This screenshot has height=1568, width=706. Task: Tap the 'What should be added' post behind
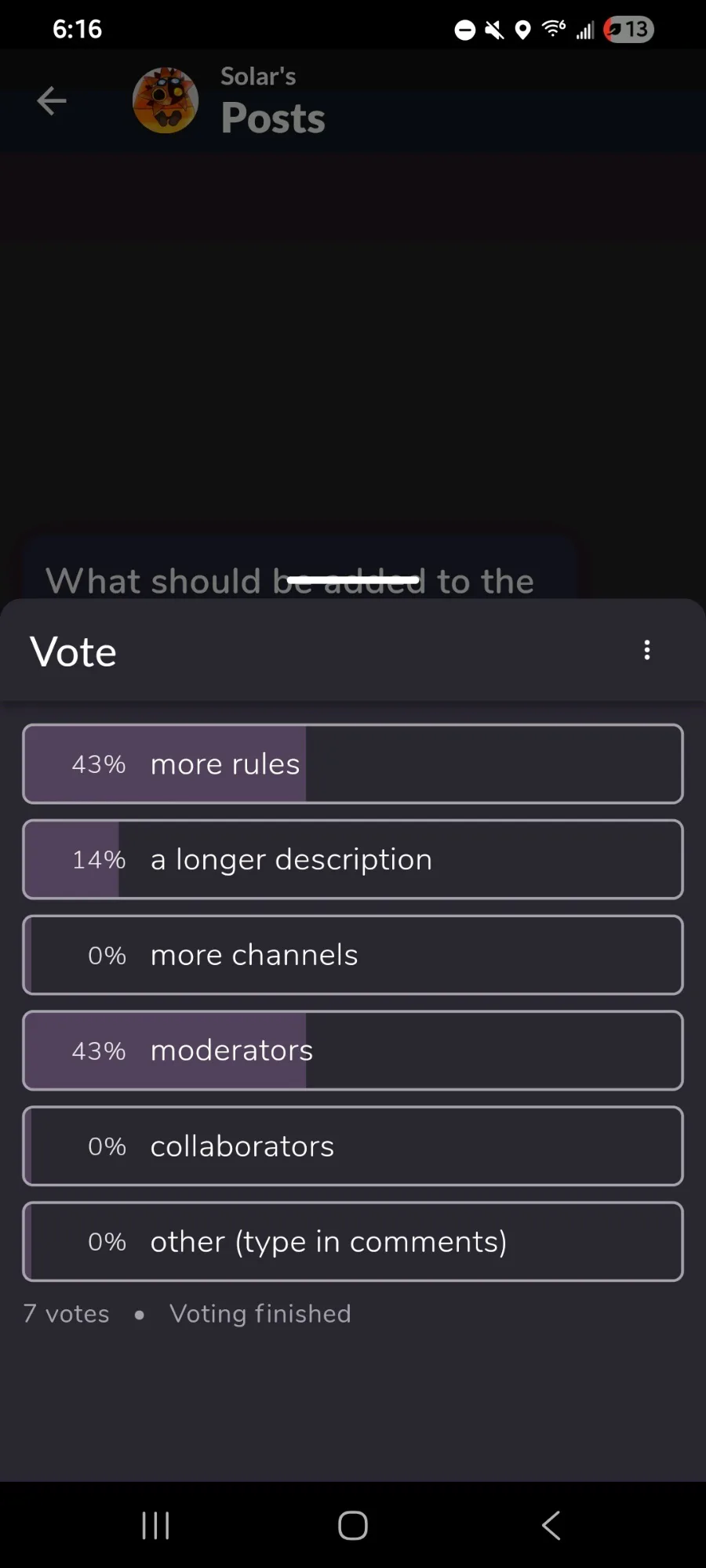(x=298, y=569)
